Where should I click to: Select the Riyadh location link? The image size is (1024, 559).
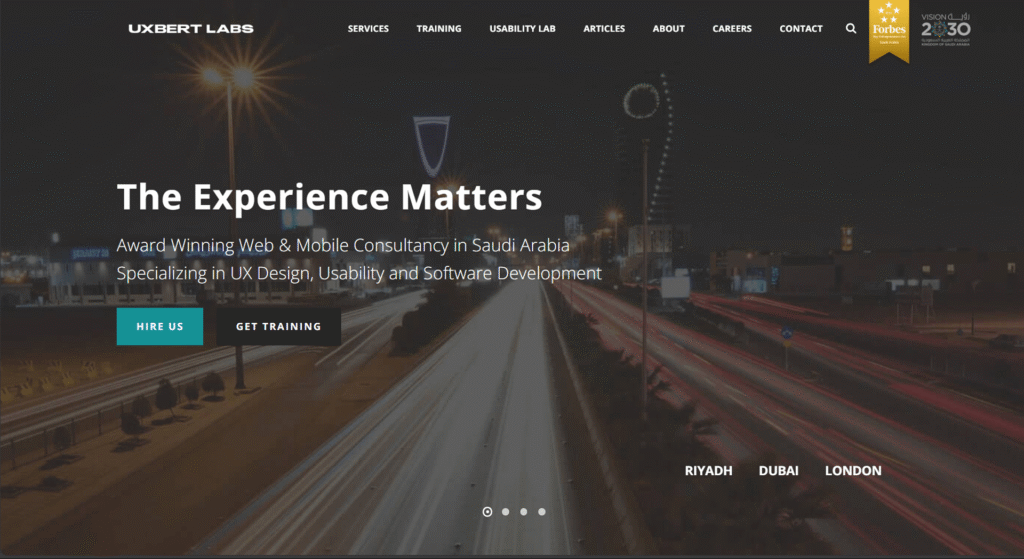coord(708,471)
